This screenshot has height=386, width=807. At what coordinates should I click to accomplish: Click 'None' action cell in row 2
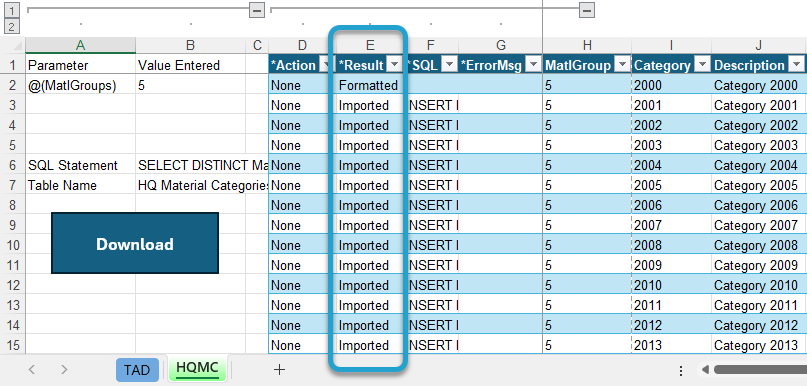[302, 85]
